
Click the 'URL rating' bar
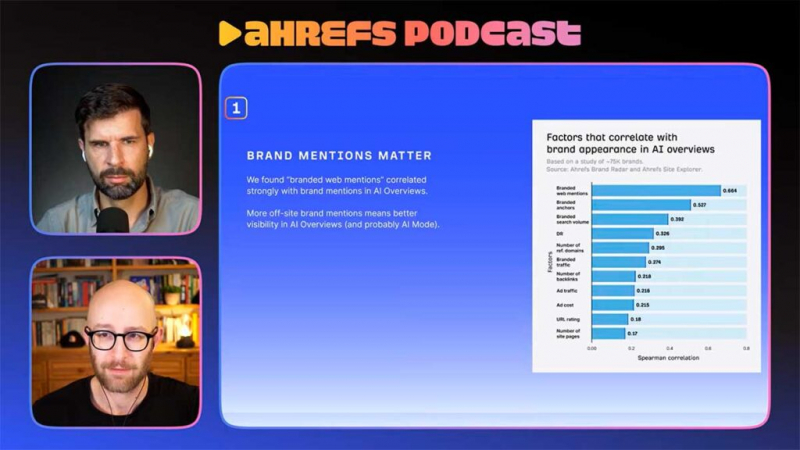click(609, 319)
